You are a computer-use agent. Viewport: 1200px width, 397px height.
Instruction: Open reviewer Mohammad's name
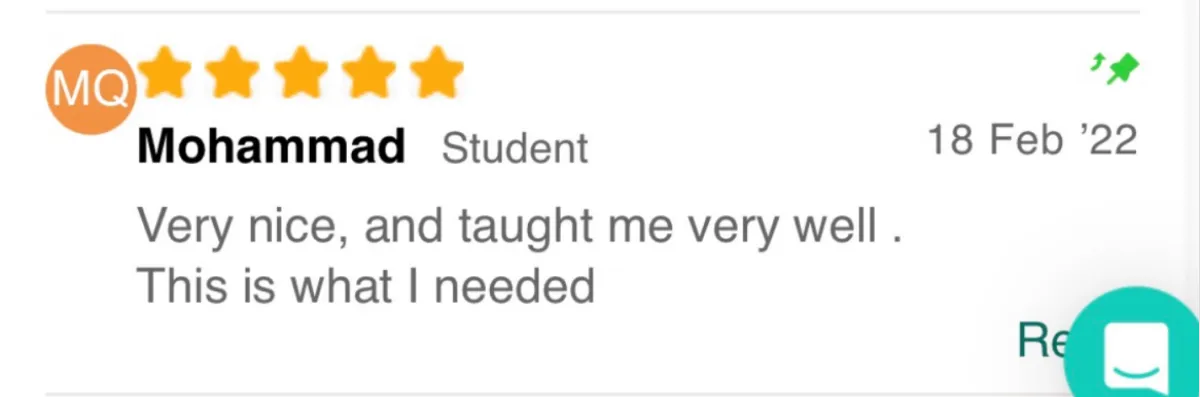pos(271,148)
